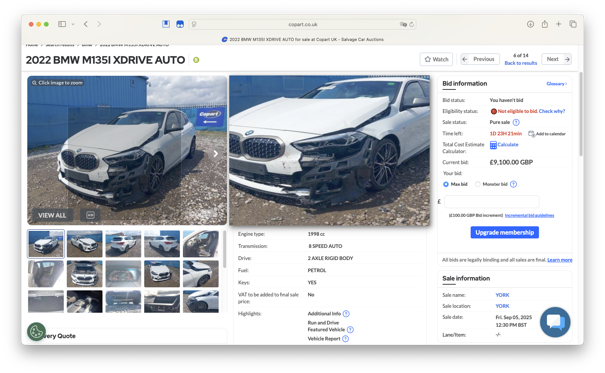Open the live chat bubble icon

tap(555, 322)
